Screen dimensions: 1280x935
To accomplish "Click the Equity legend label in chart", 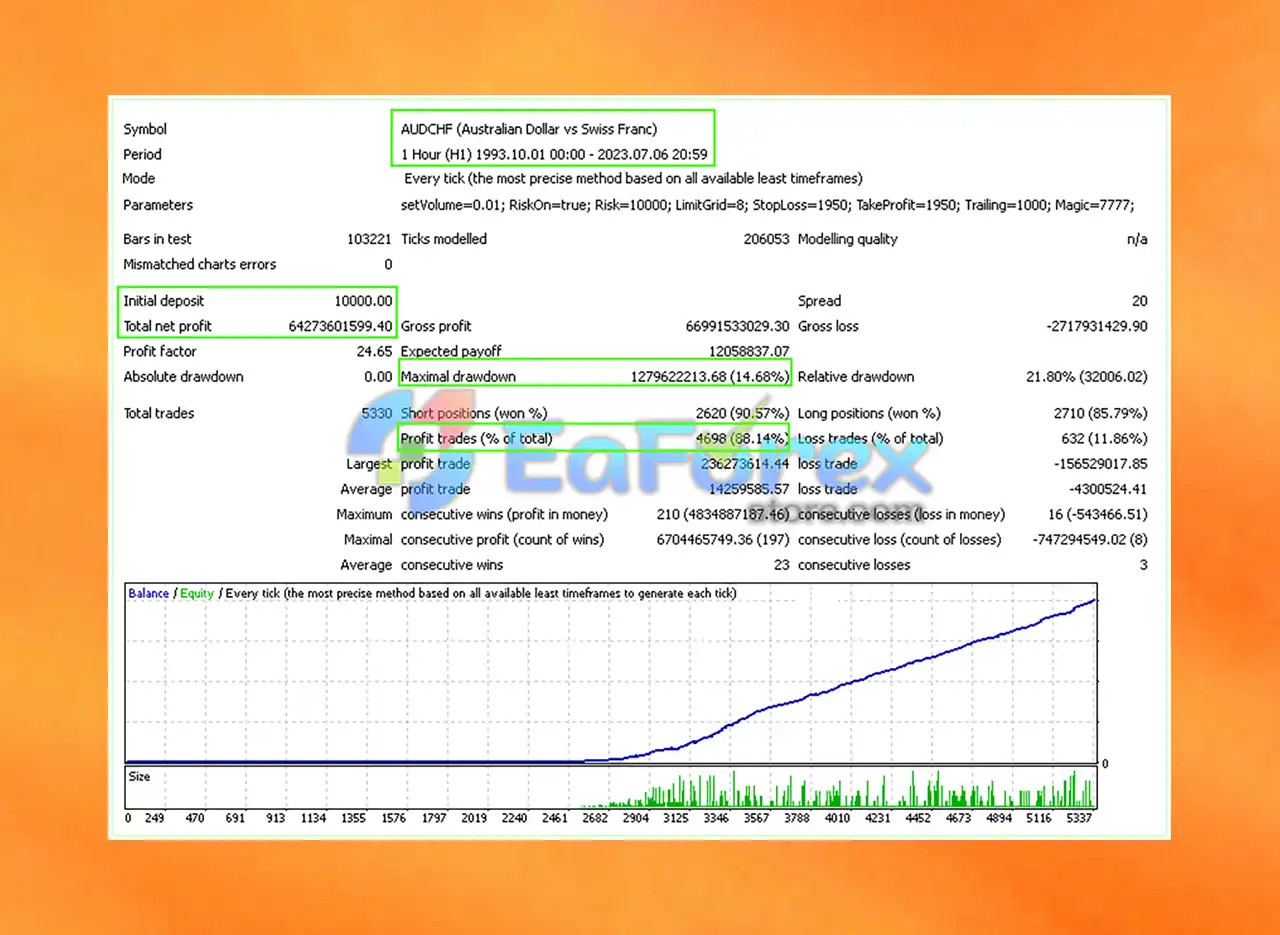I will click(x=197, y=593).
